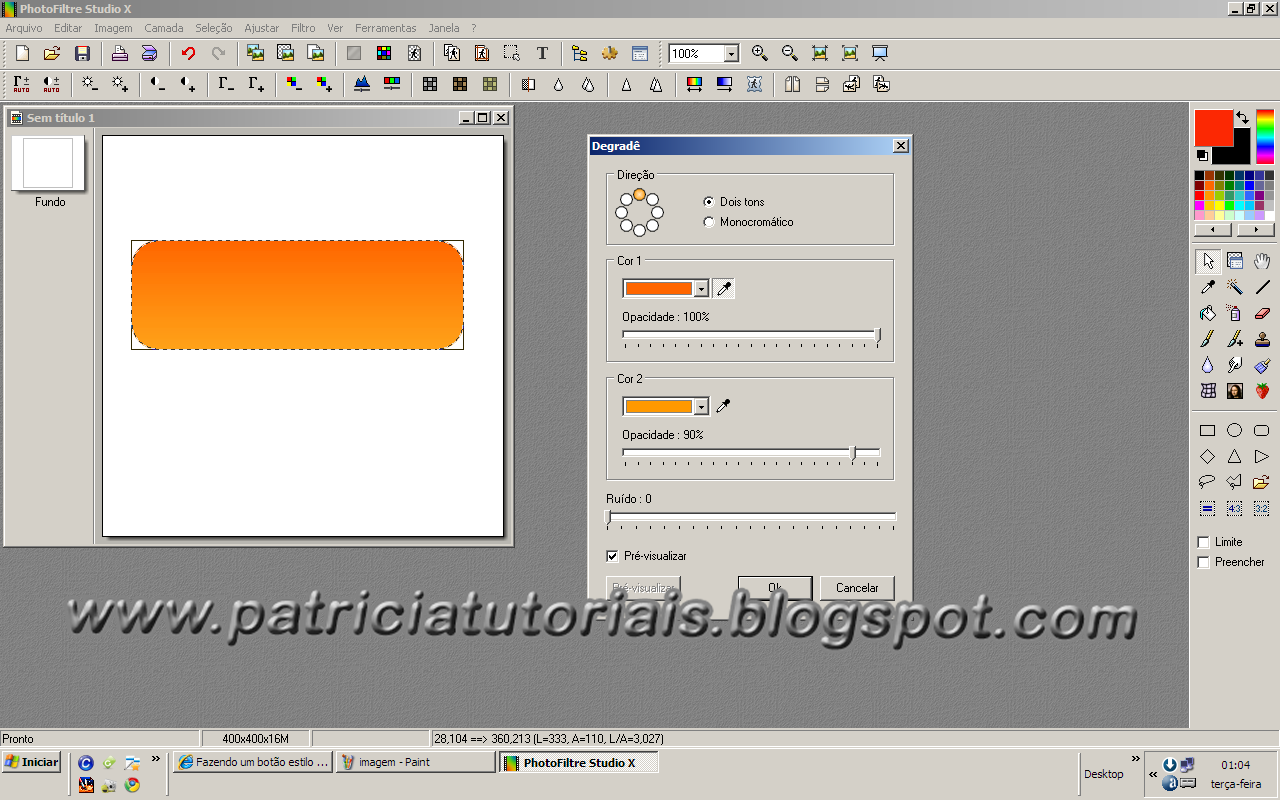
Task: Click the rainbow color spectrum strip
Action: click(1265, 137)
